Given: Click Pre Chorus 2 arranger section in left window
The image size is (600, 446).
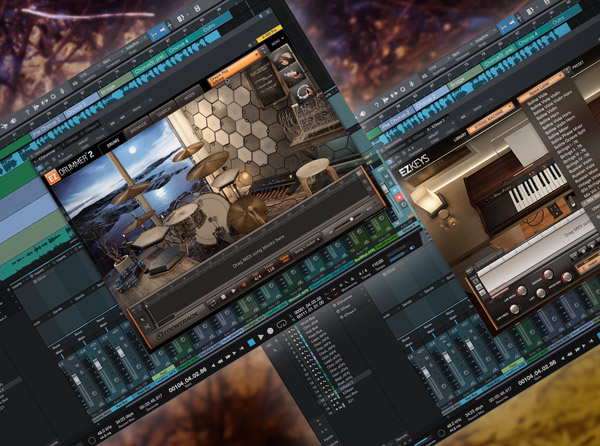Looking at the screenshot, I should tap(45, 126).
